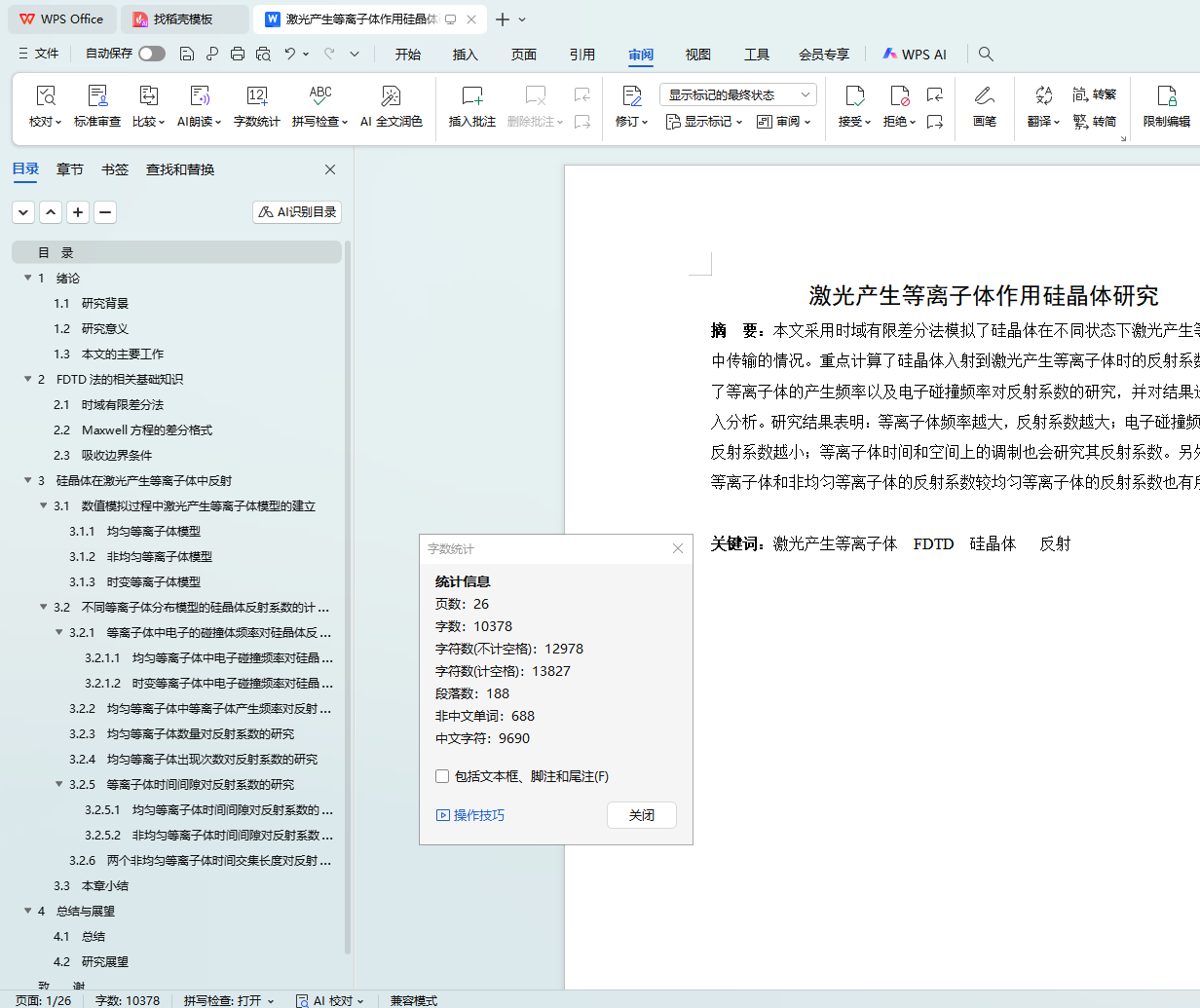
Task: Click the search magnifier icon in menu bar
Action: (x=986, y=55)
